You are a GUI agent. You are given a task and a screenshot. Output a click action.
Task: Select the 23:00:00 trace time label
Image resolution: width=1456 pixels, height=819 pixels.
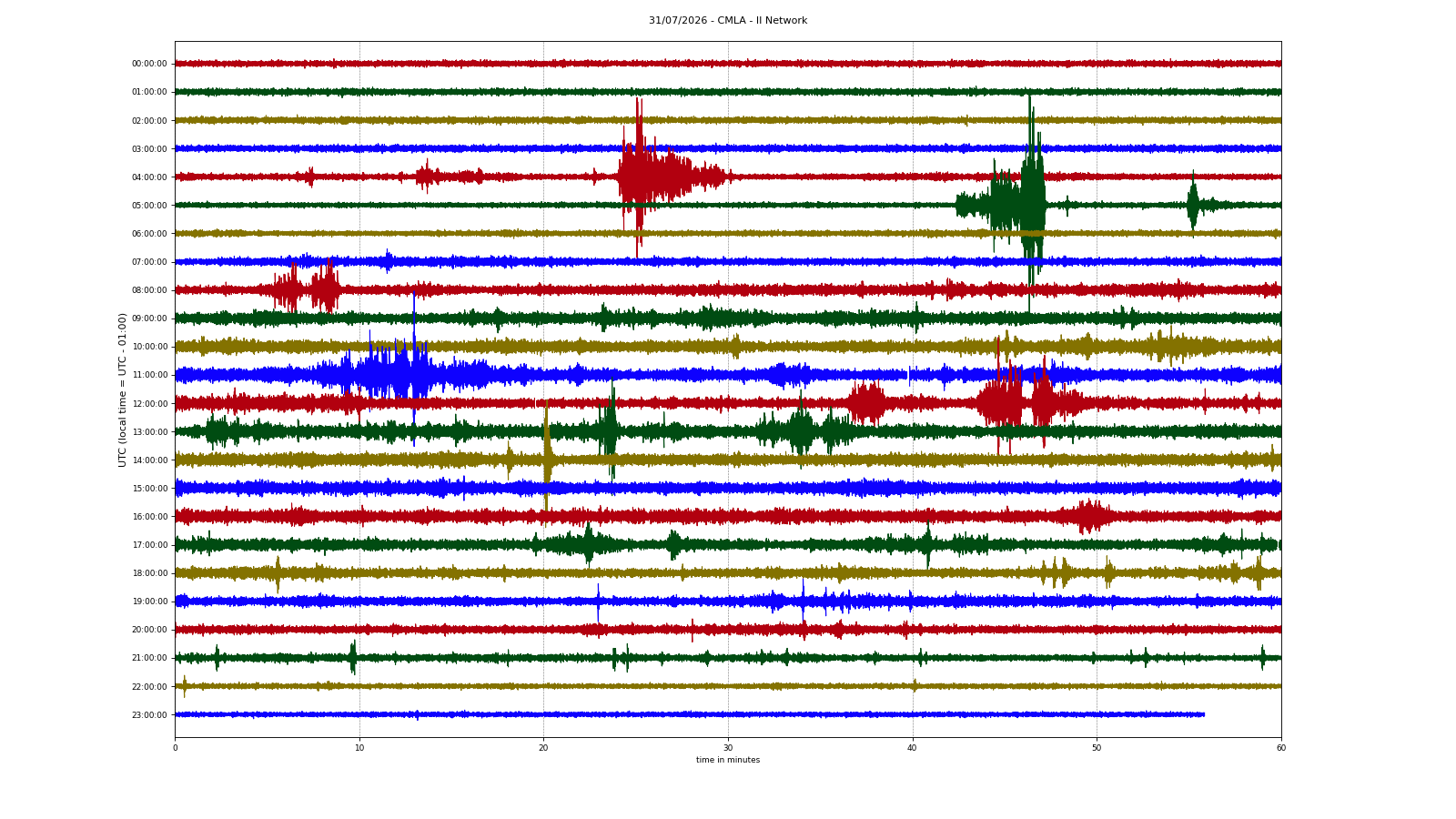point(149,714)
